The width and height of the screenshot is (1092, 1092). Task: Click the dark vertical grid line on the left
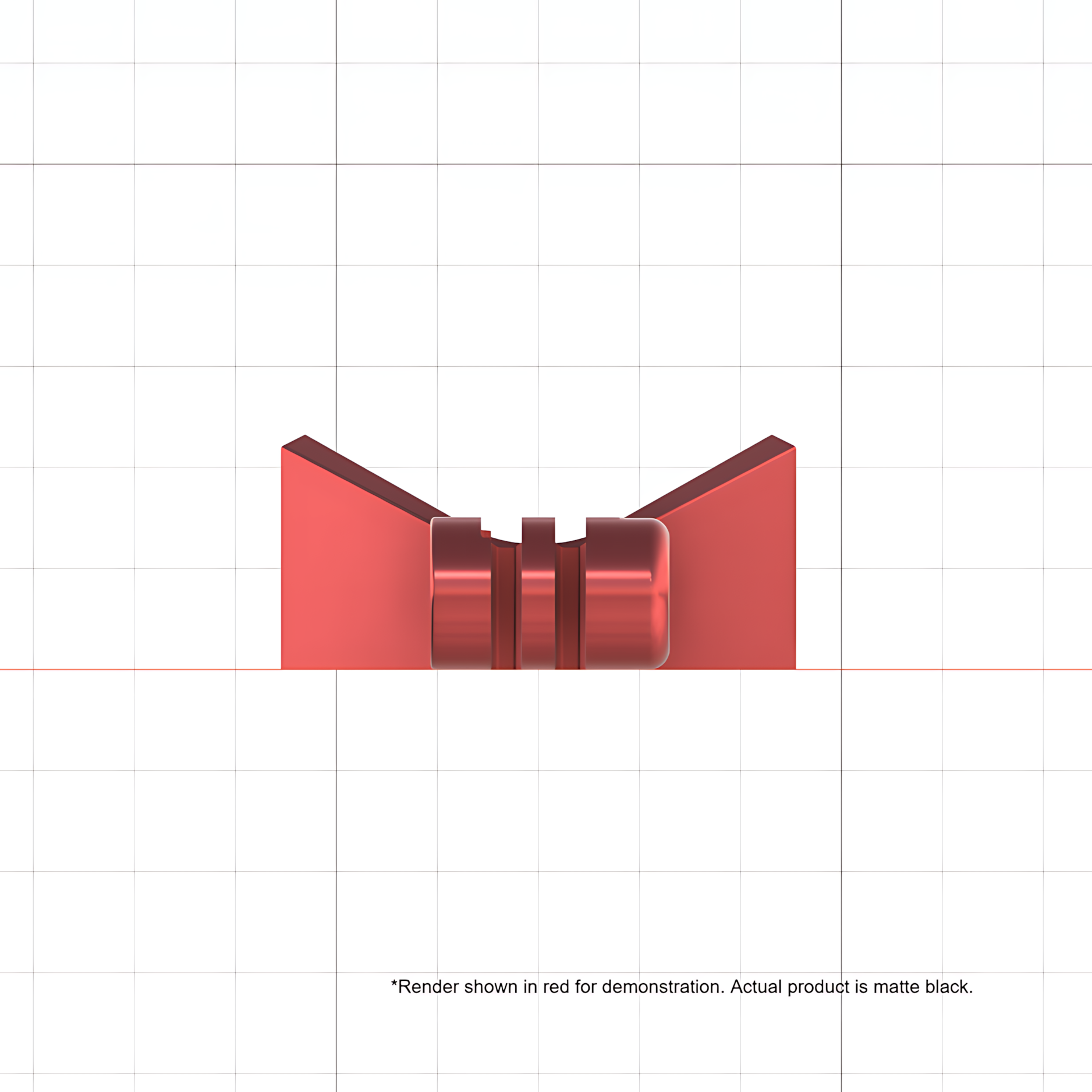click(336, 233)
